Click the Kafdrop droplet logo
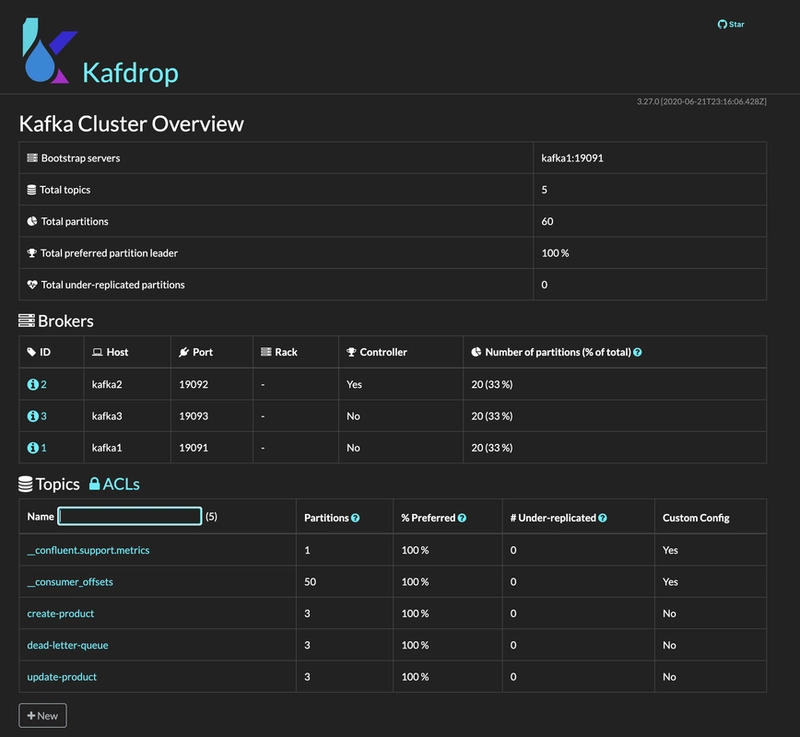 [49, 50]
